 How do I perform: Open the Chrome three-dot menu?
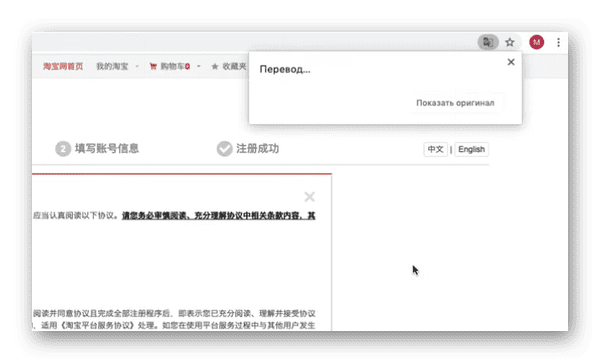pyautogui.click(x=558, y=42)
